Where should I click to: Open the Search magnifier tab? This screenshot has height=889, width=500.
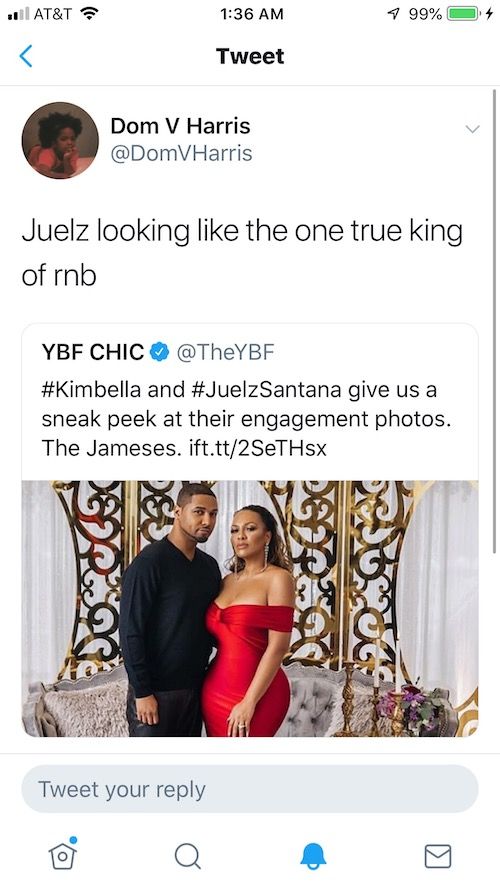[x=188, y=856]
